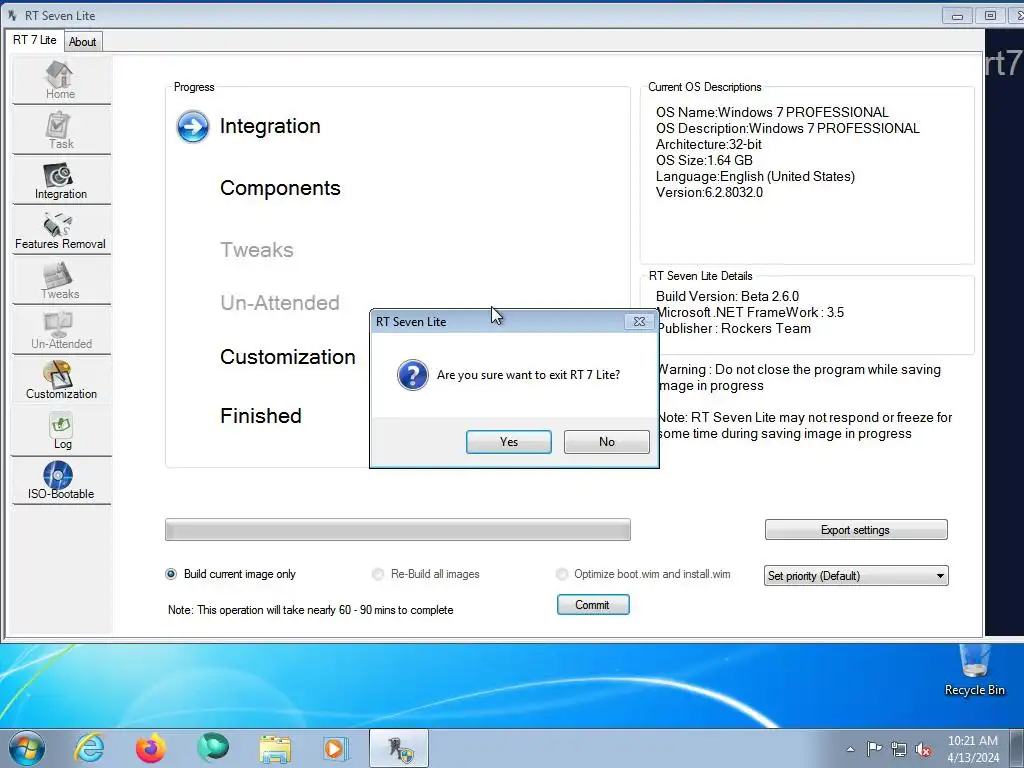Open the Features Removal sidebar icon
Image resolution: width=1024 pixels, height=768 pixels.
click(60, 230)
